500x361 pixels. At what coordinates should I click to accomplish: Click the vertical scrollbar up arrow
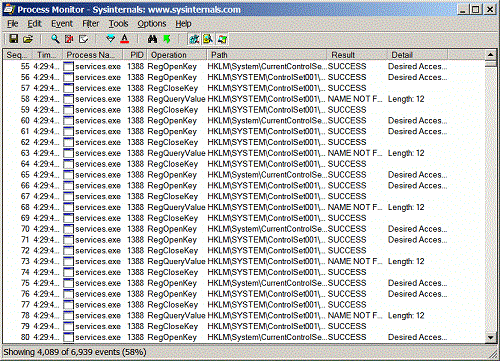(x=490, y=55)
